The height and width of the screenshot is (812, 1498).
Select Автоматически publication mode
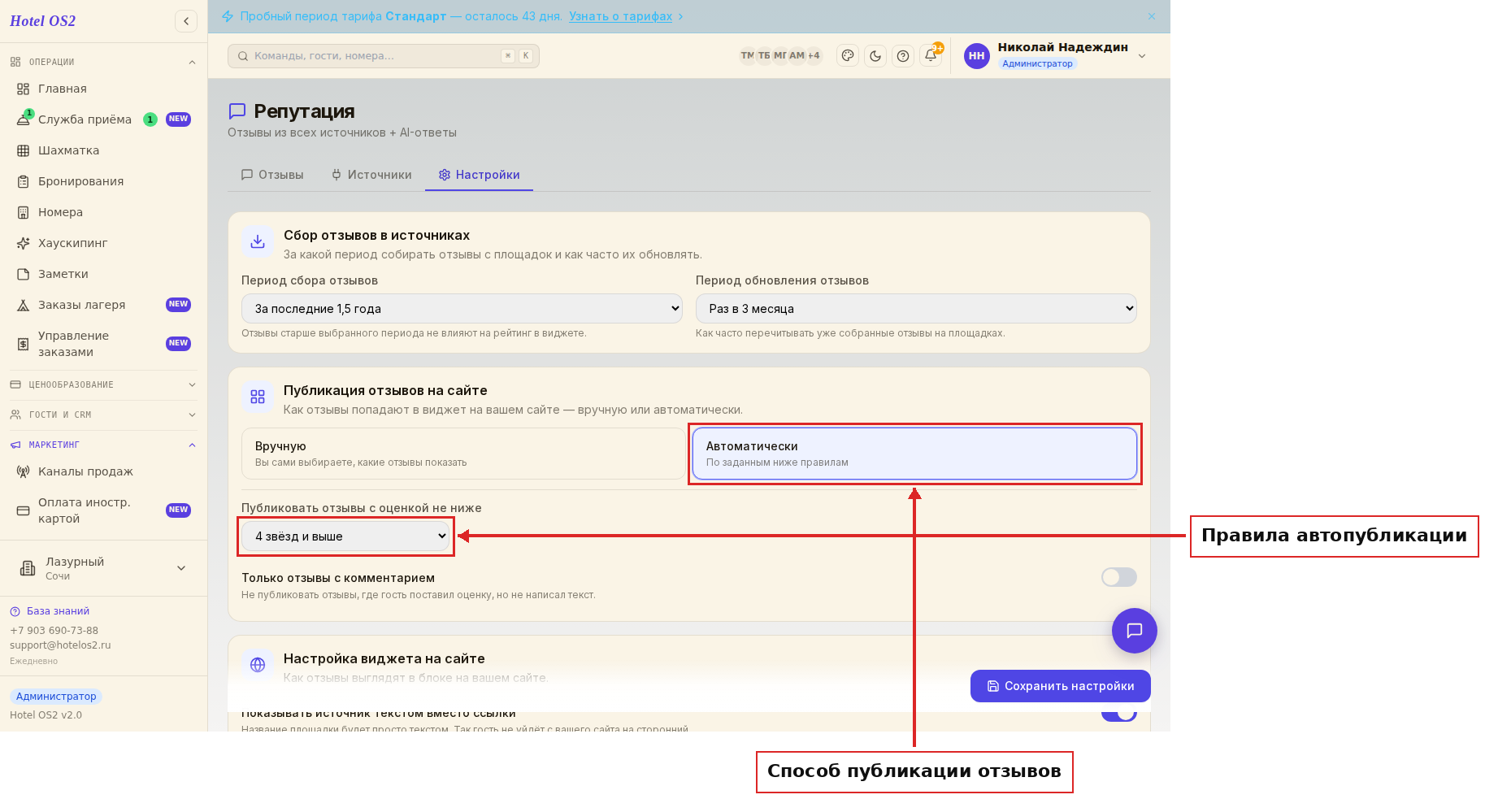(914, 454)
